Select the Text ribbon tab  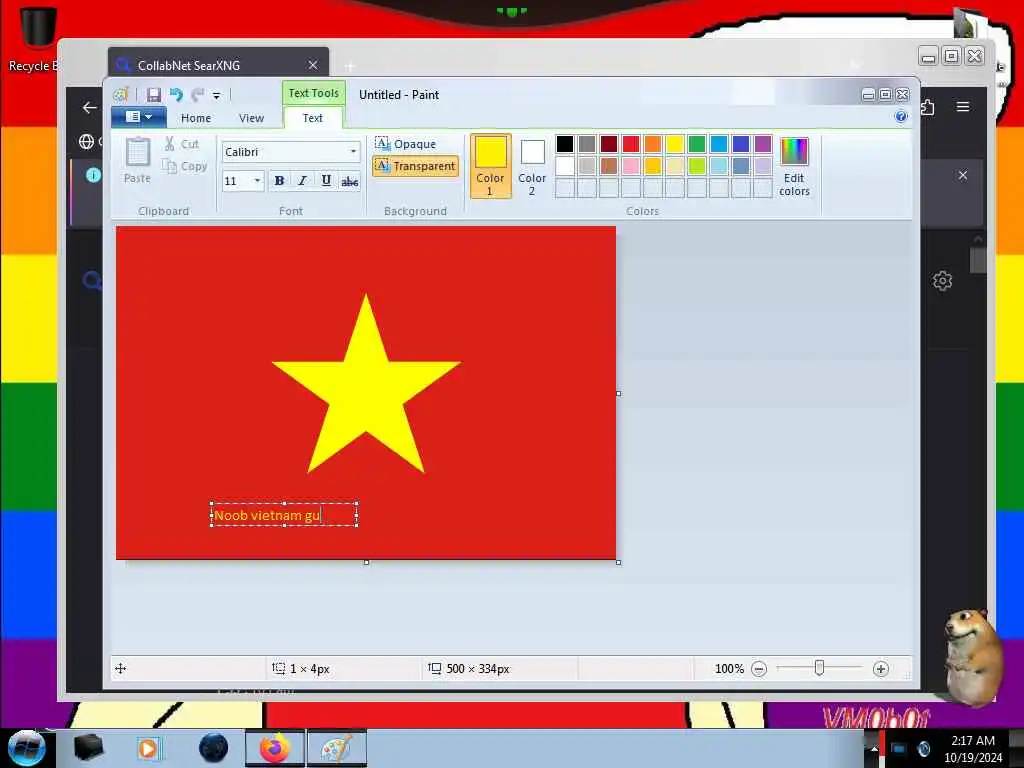(x=312, y=118)
